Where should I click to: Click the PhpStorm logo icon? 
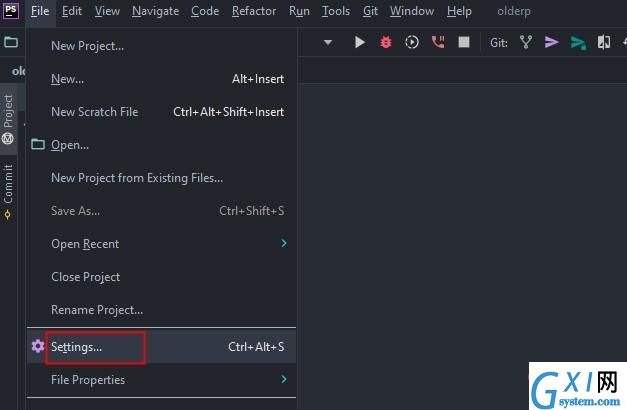10,11
